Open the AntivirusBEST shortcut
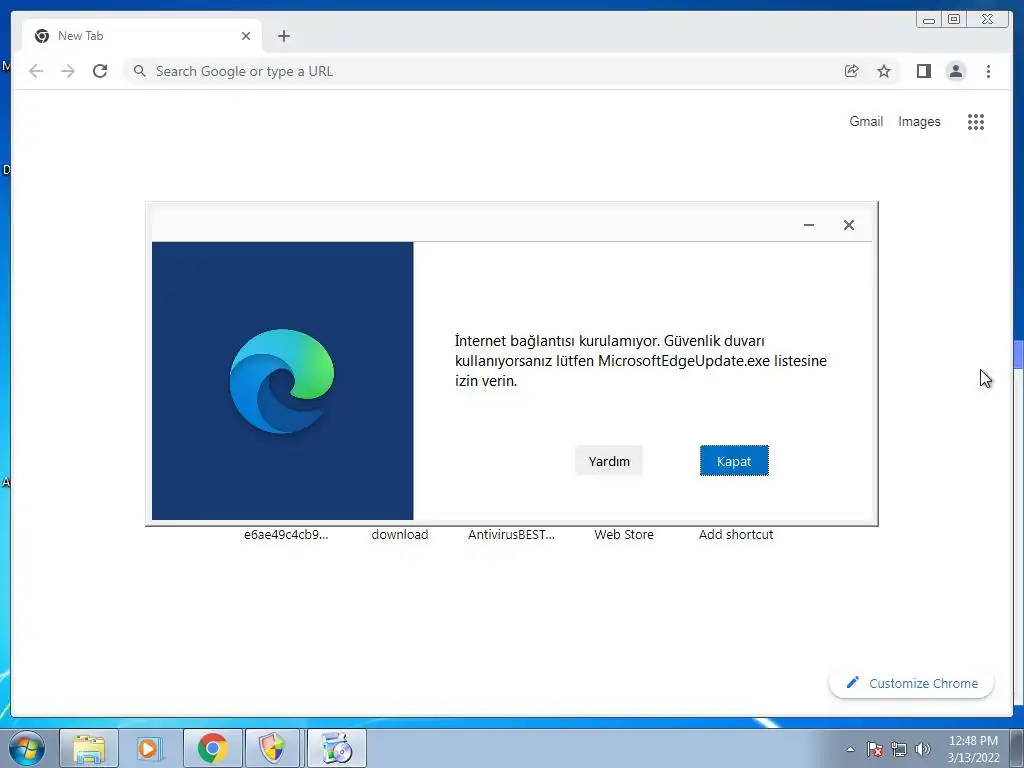The height and width of the screenshot is (768, 1024). click(511, 534)
